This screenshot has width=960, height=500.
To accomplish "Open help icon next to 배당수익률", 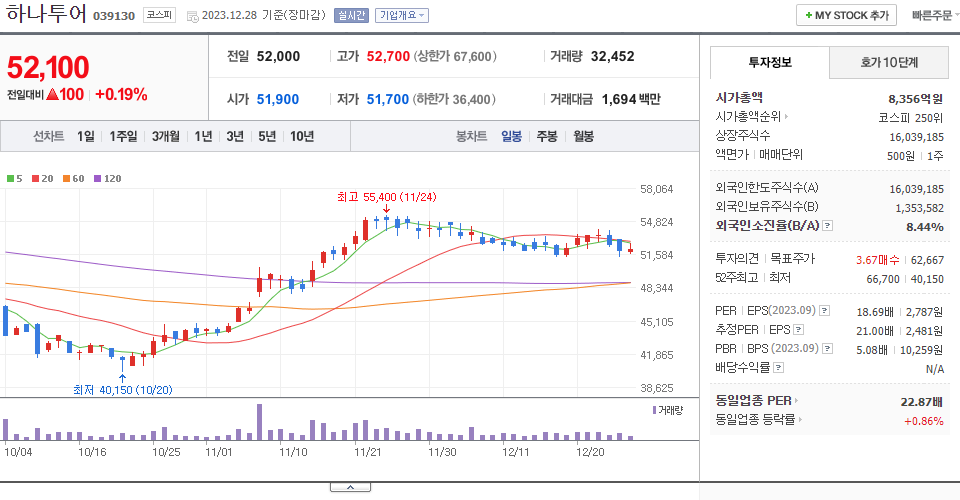I will (778, 368).
